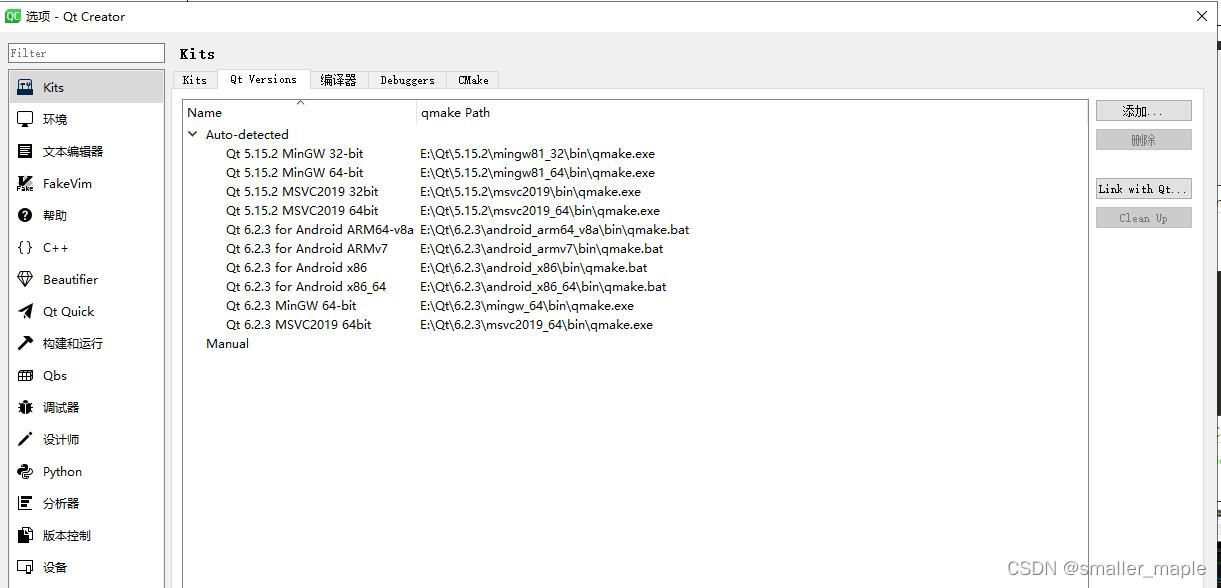Image resolution: width=1221 pixels, height=588 pixels.
Task: Click the 删除 button
Action: point(1143,140)
